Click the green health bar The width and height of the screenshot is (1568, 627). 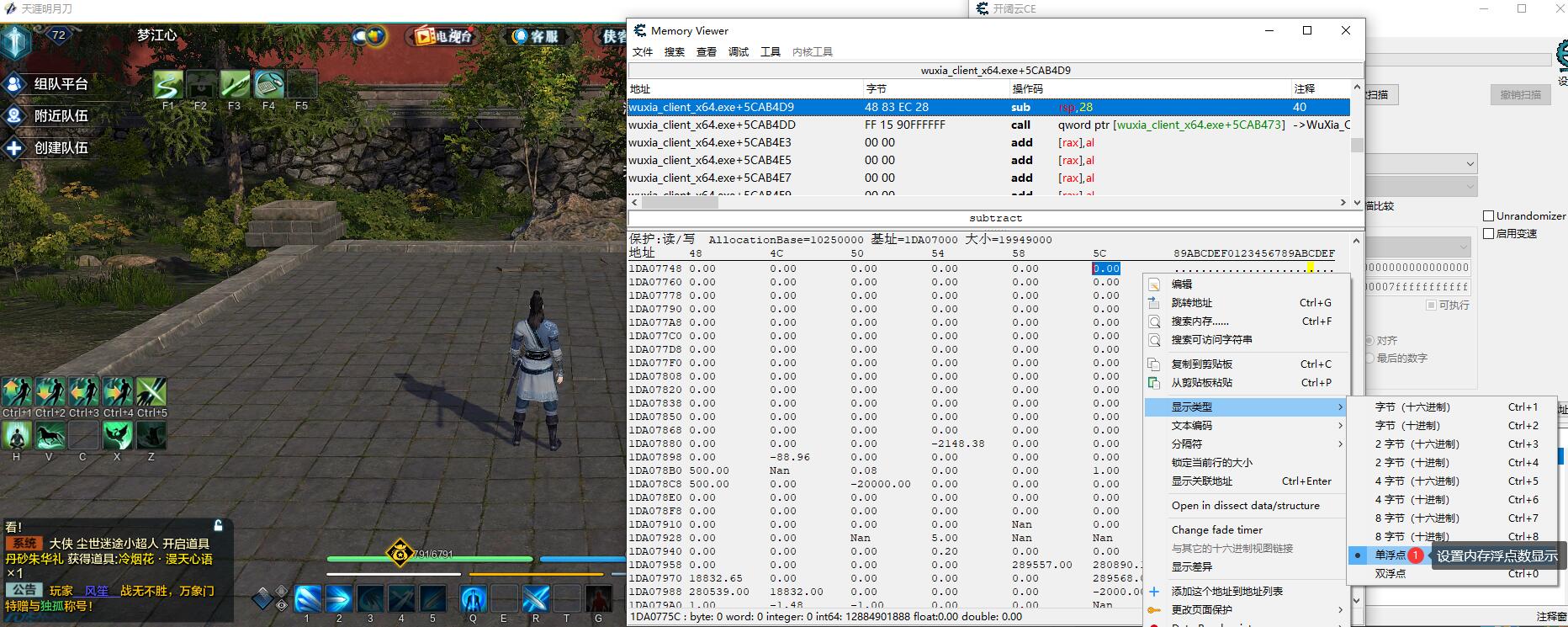pos(429,559)
